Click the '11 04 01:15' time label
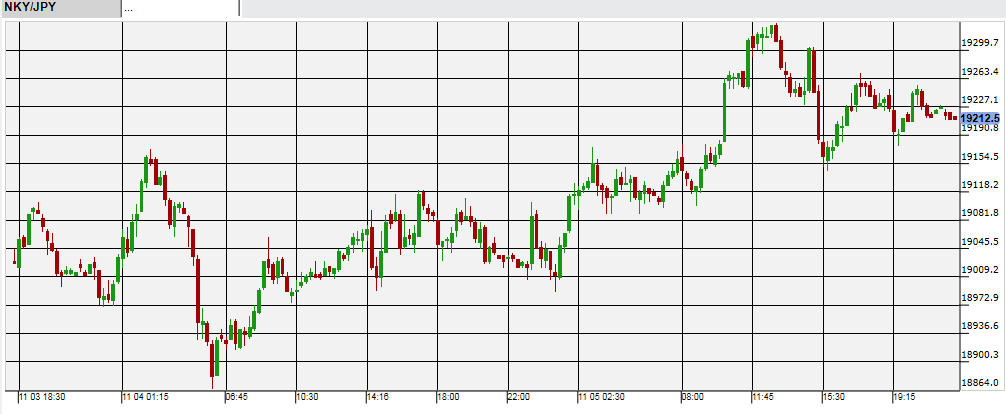 [147, 397]
